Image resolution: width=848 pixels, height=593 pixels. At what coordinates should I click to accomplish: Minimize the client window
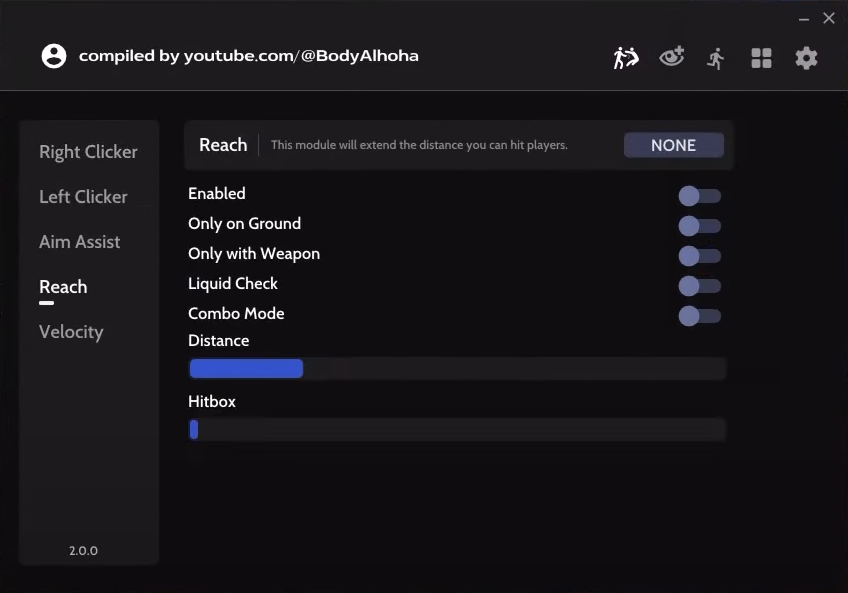804,19
